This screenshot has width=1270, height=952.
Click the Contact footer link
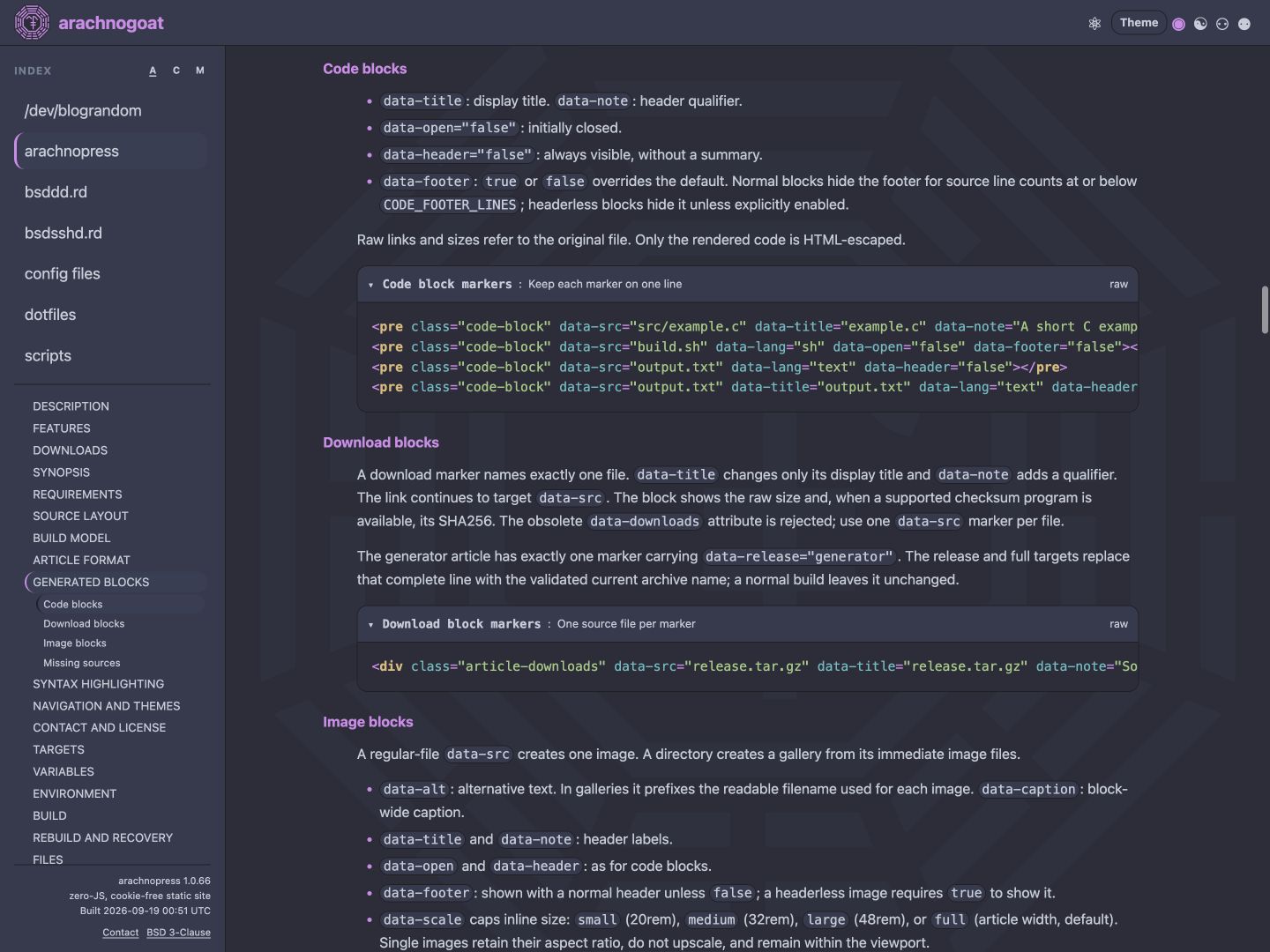pos(120,933)
